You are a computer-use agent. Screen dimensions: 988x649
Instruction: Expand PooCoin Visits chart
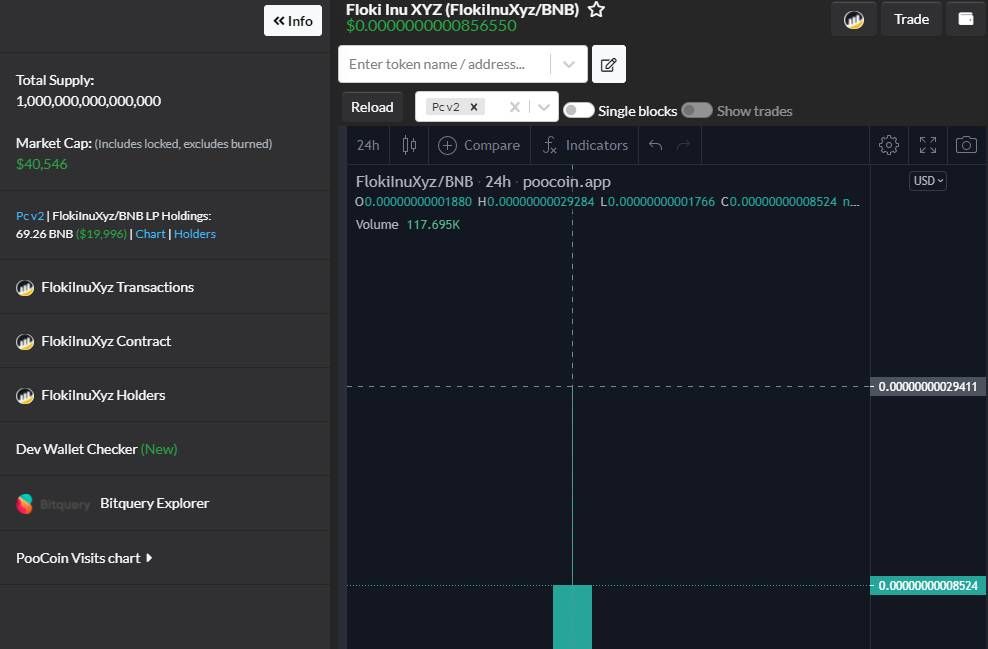tap(84, 558)
